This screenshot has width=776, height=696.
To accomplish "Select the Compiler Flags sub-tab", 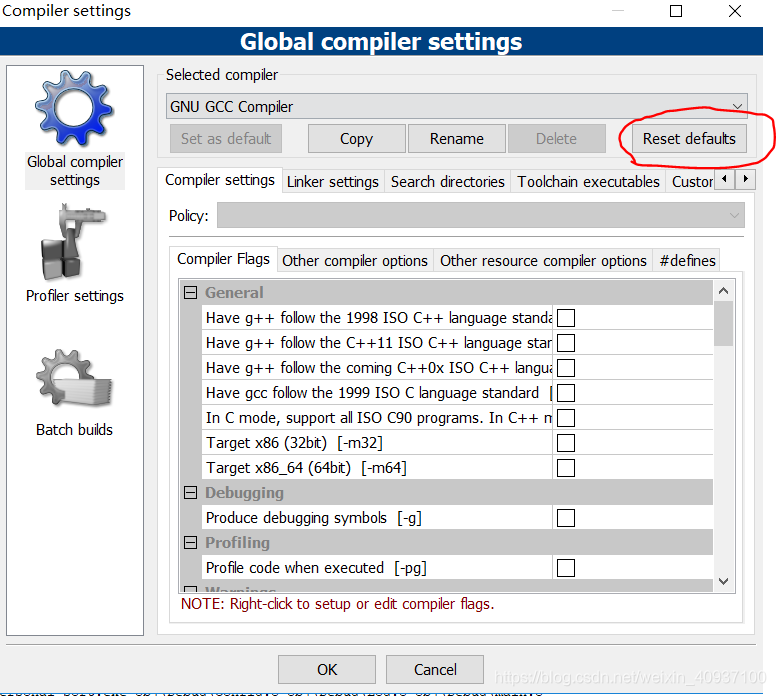I will coord(223,259).
